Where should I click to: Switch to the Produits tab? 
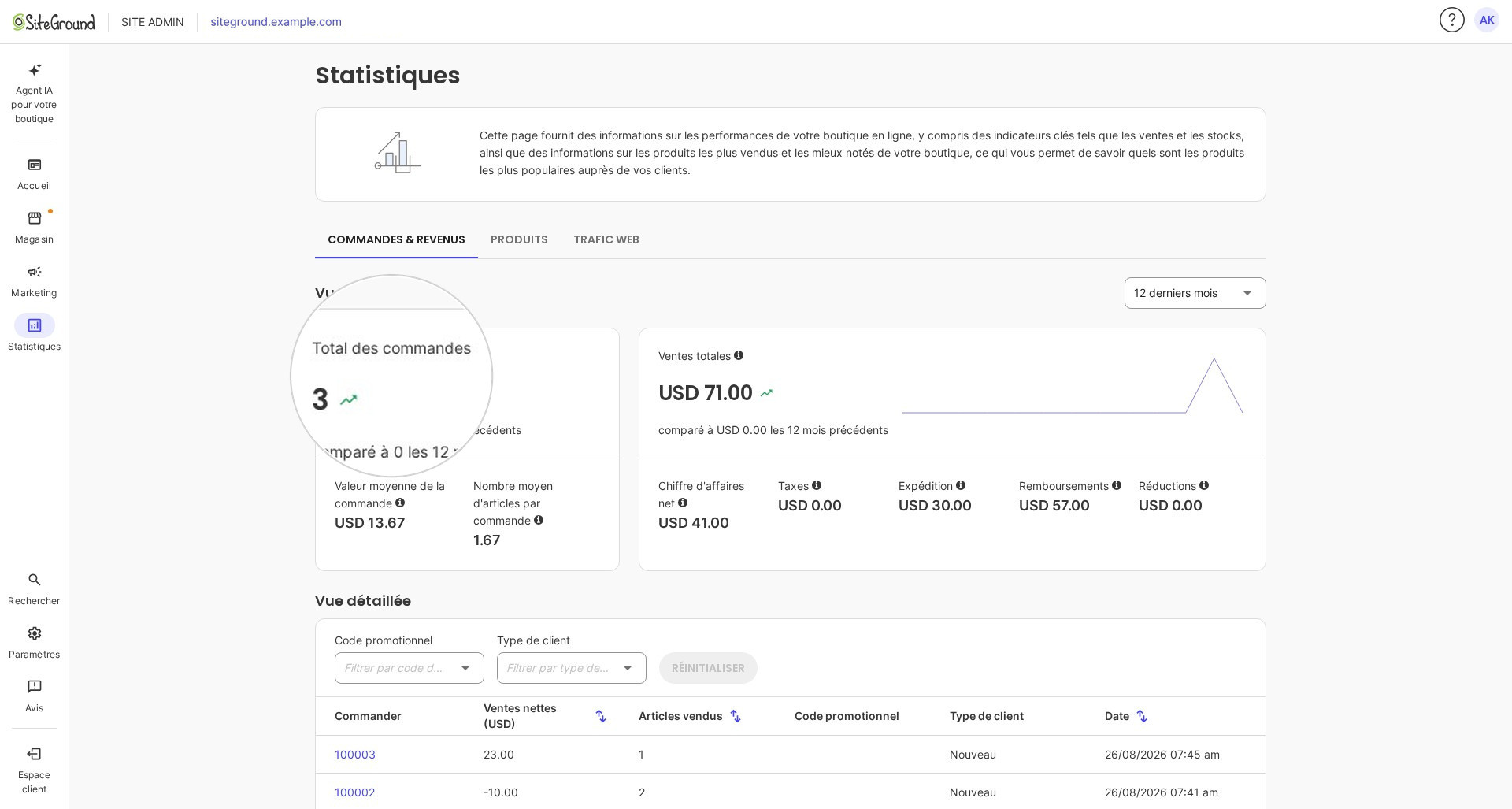(519, 239)
